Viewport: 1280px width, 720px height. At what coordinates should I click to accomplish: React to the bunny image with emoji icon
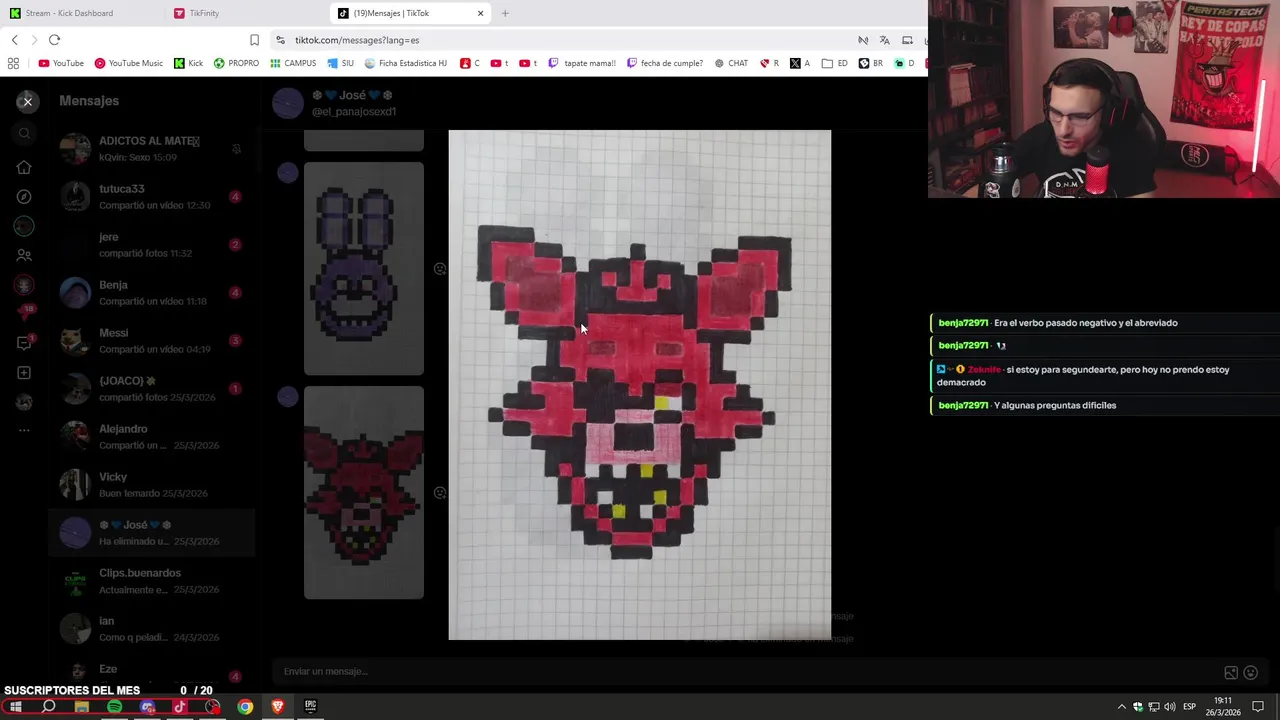pos(440,269)
